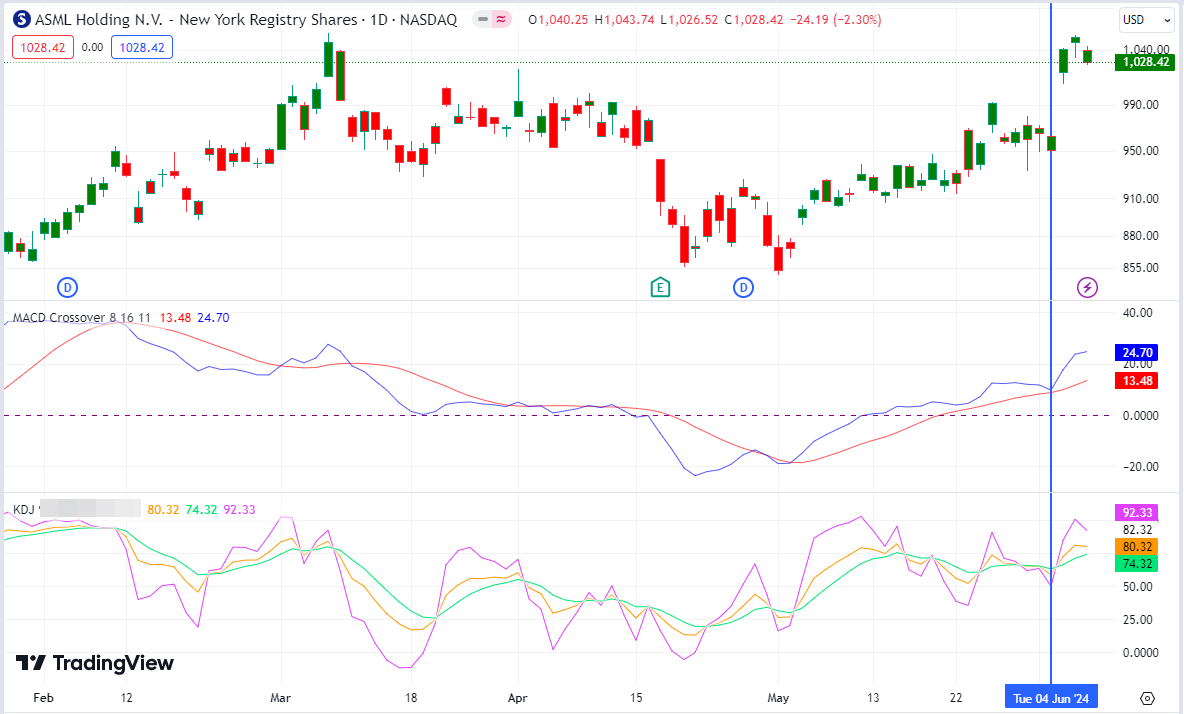Open the earnings E marker in April

click(660, 288)
